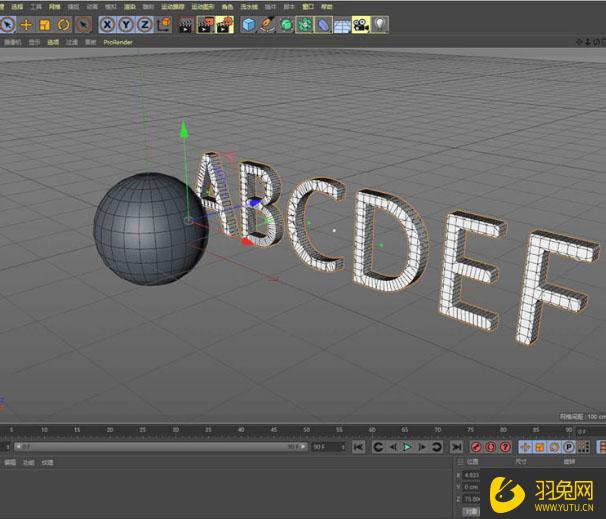Toggle the Y axis lock
This screenshot has height=519, width=606.
pos(126,25)
